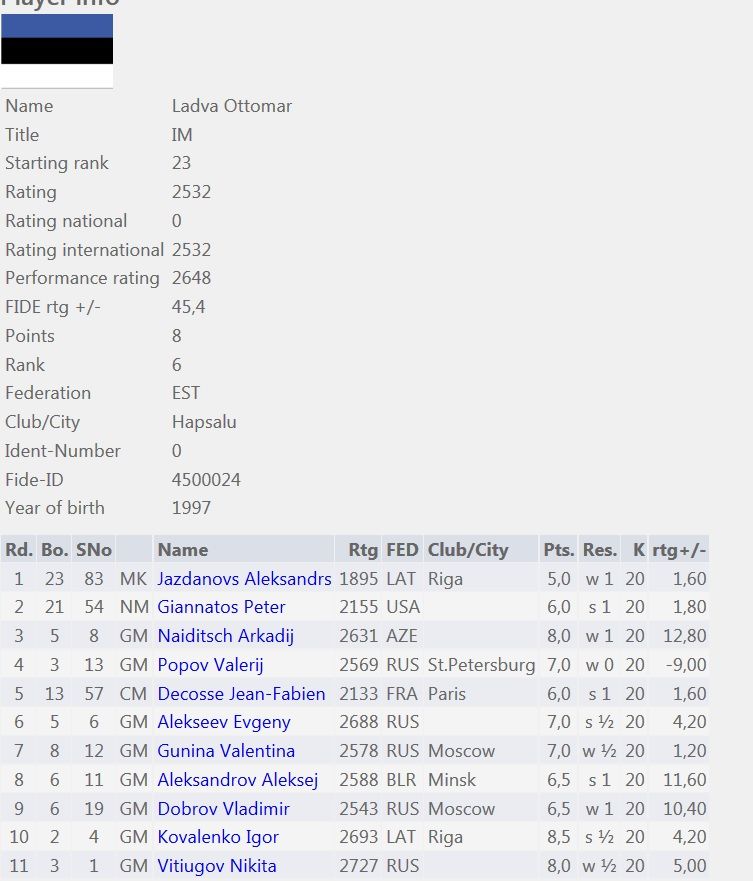The width and height of the screenshot is (753, 881).
Task: Click the Performance rating value 2648
Action: [191, 278]
